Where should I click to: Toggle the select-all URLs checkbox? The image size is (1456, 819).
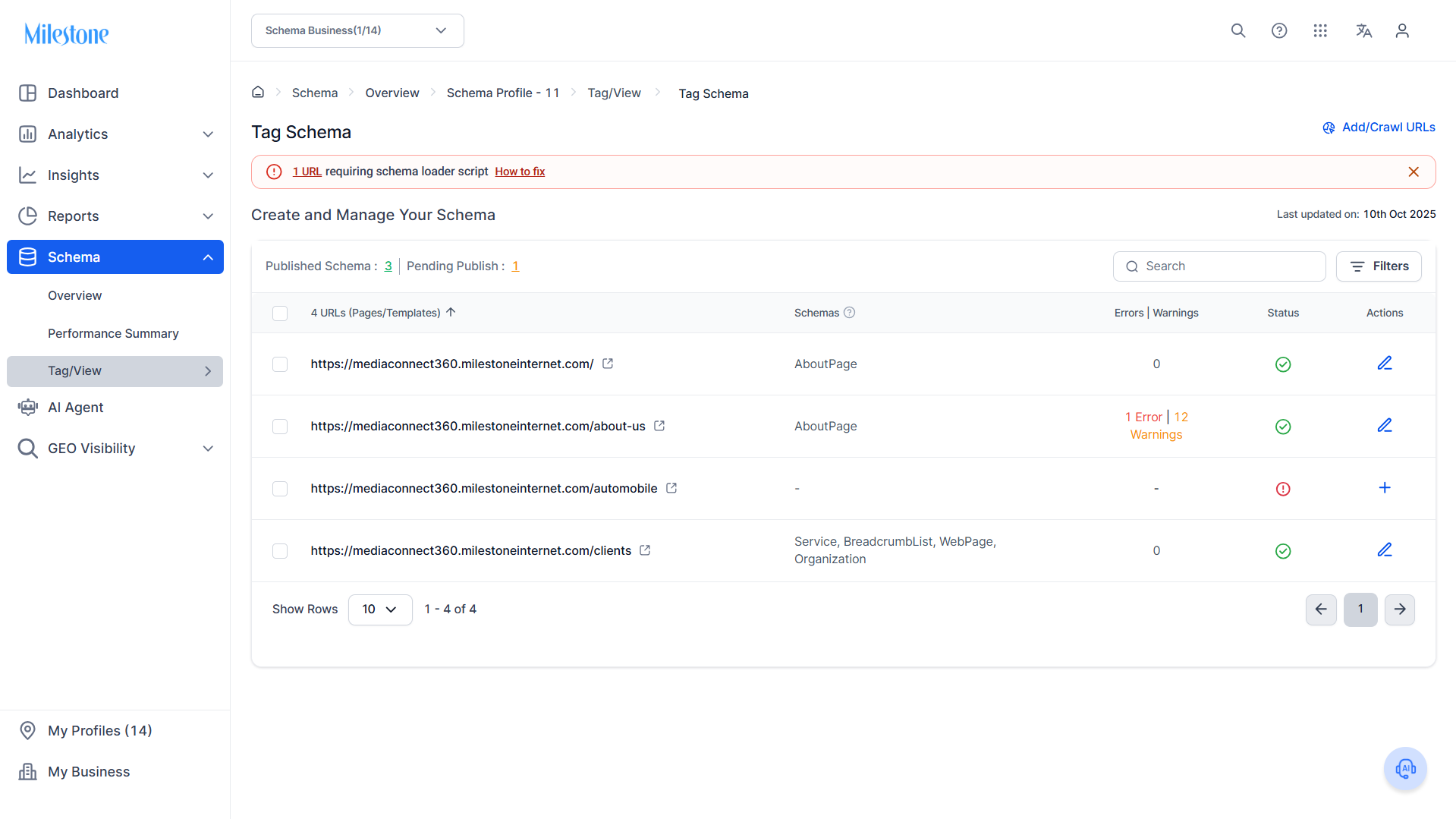[x=280, y=313]
